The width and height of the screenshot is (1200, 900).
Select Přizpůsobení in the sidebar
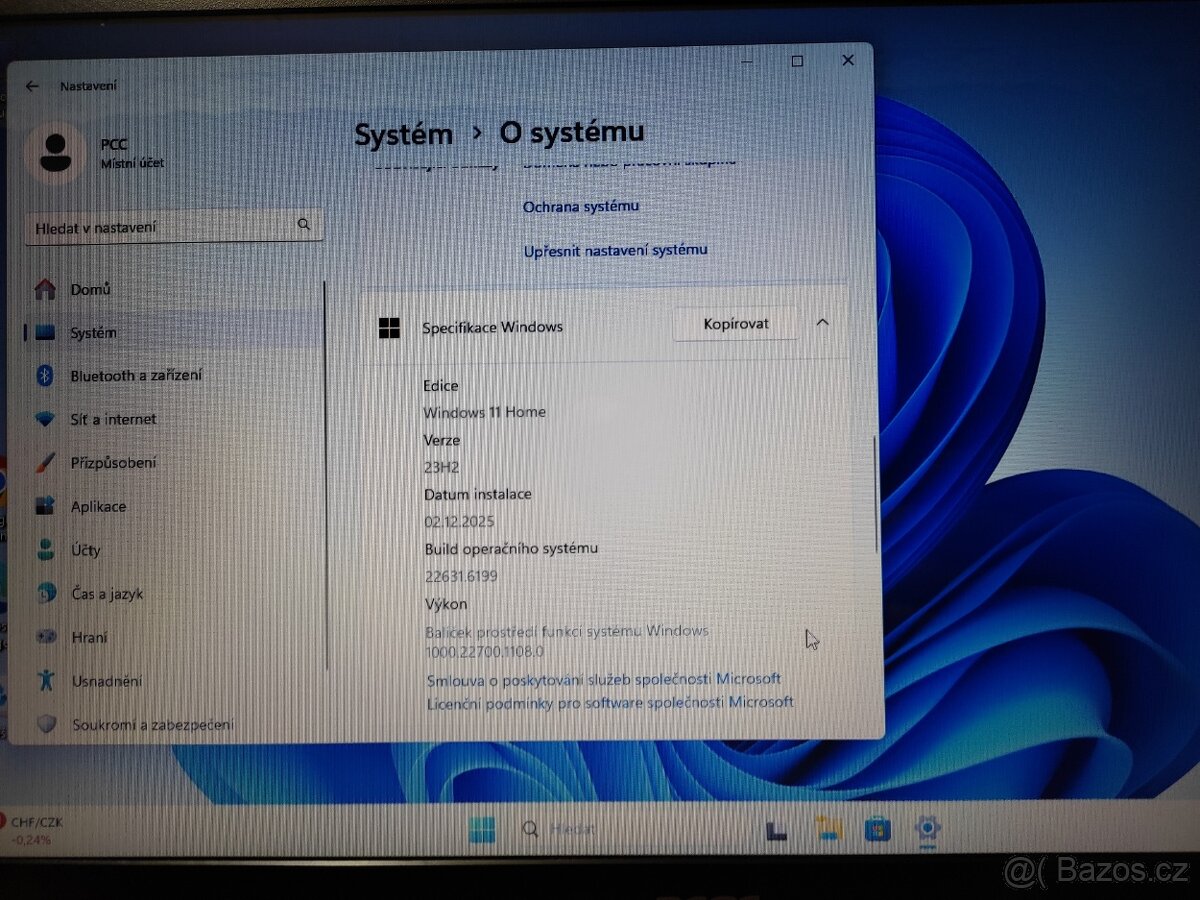tap(113, 462)
